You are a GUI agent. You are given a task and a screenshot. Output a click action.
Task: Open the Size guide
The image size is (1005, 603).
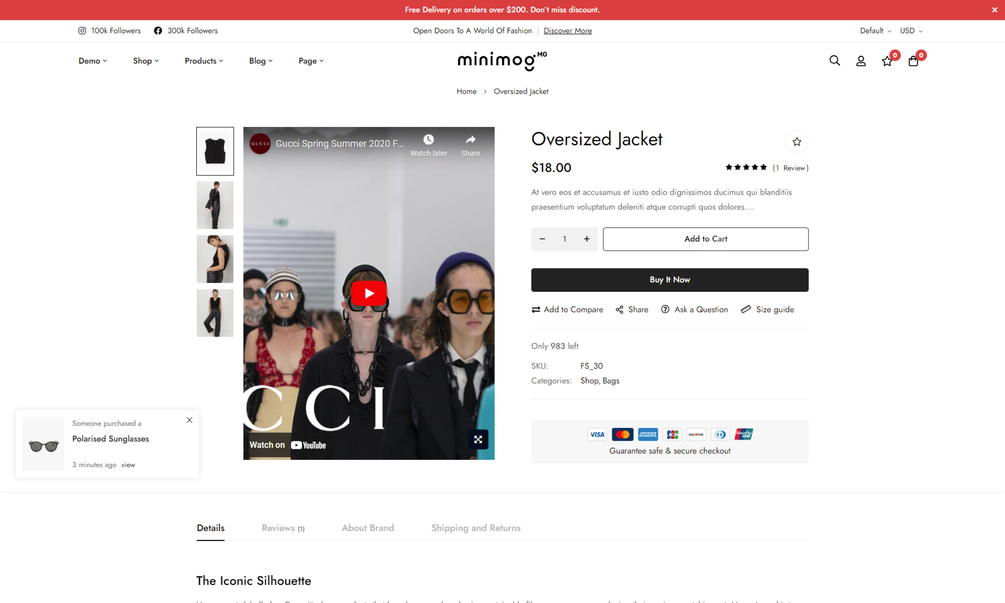[767, 310]
